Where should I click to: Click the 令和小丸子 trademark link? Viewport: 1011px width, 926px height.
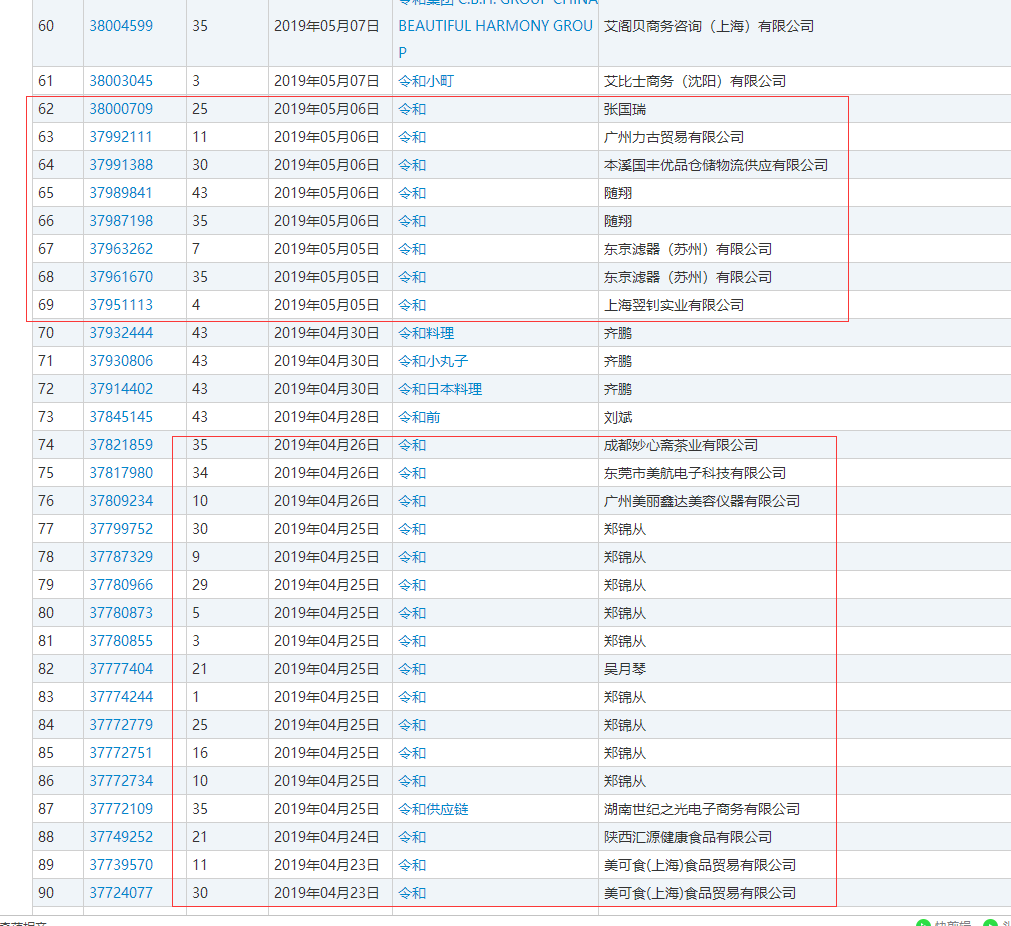point(432,361)
